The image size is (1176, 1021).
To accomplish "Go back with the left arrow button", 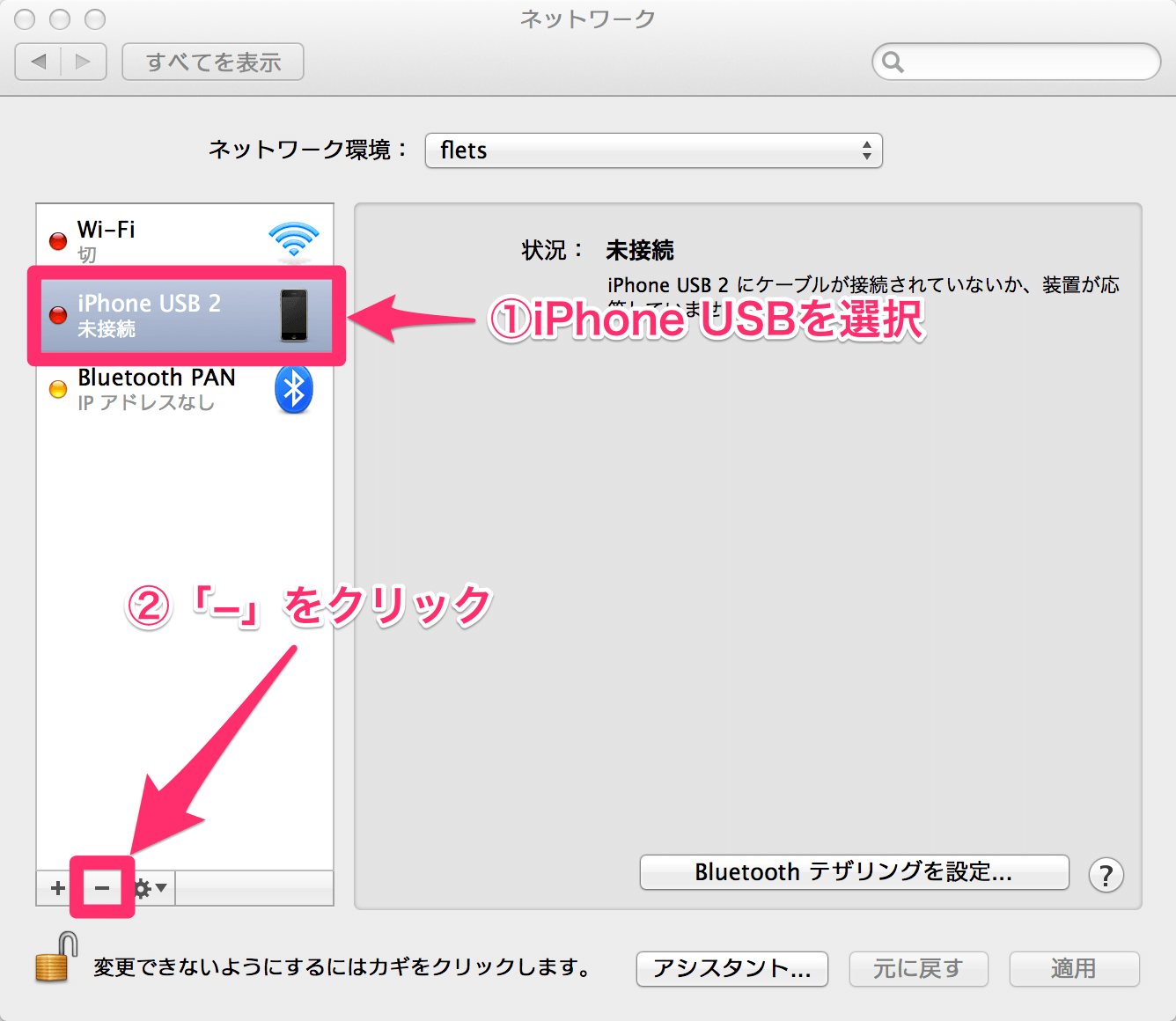I will (39, 62).
